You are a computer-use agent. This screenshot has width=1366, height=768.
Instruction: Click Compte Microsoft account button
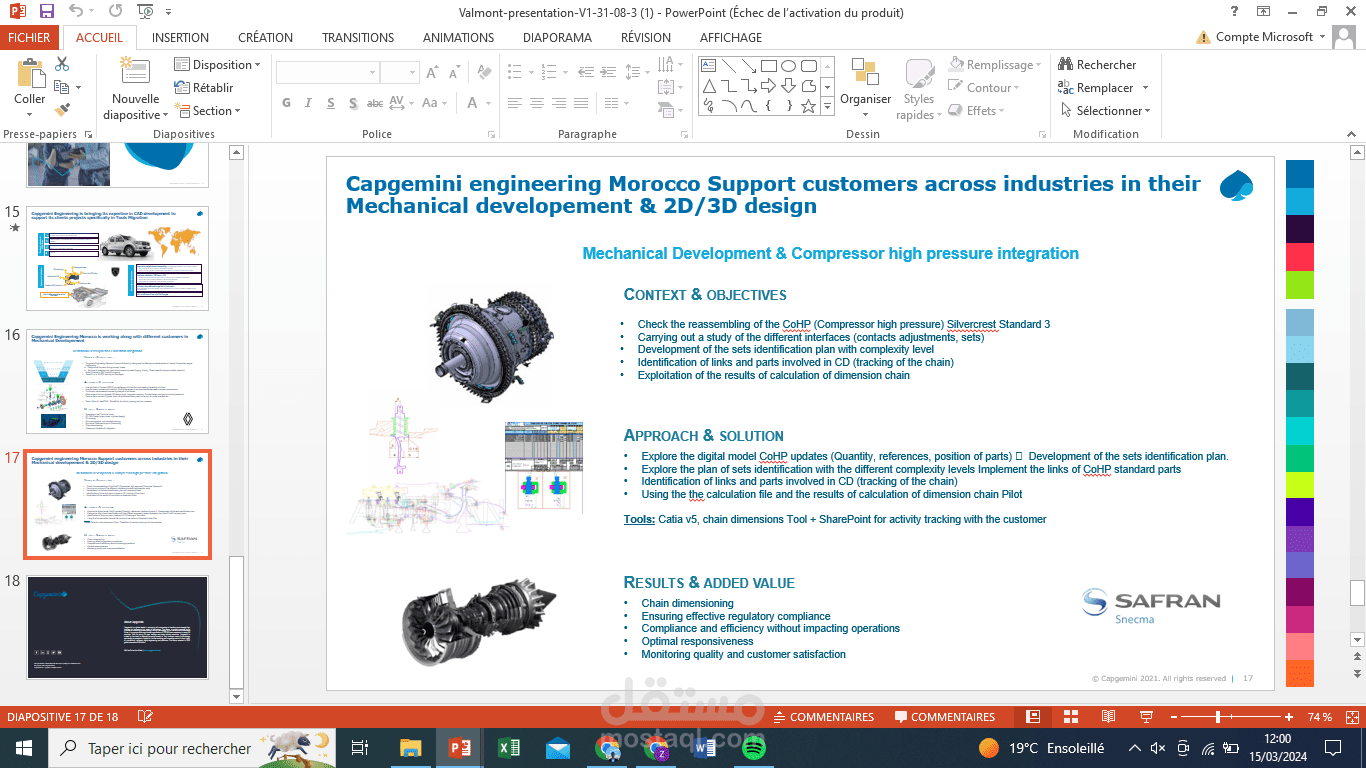(1262, 37)
